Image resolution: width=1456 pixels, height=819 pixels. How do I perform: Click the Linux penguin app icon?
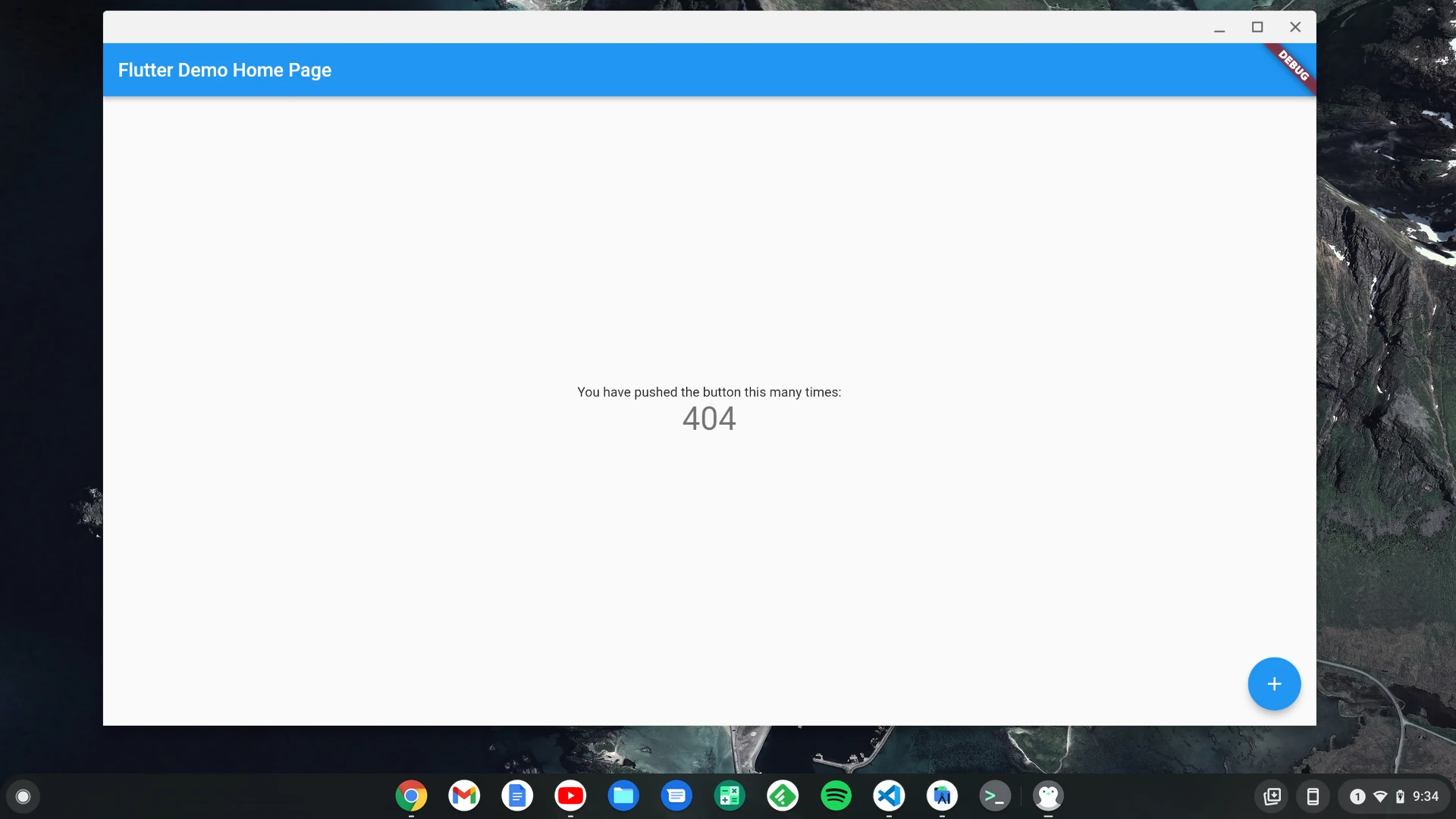click(x=1048, y=796)
